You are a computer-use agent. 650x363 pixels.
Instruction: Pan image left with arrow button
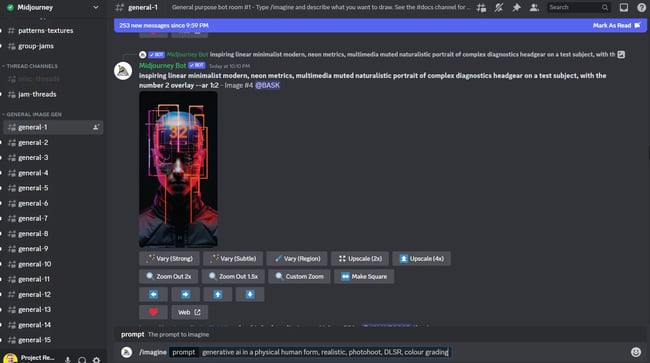[153, 294]
